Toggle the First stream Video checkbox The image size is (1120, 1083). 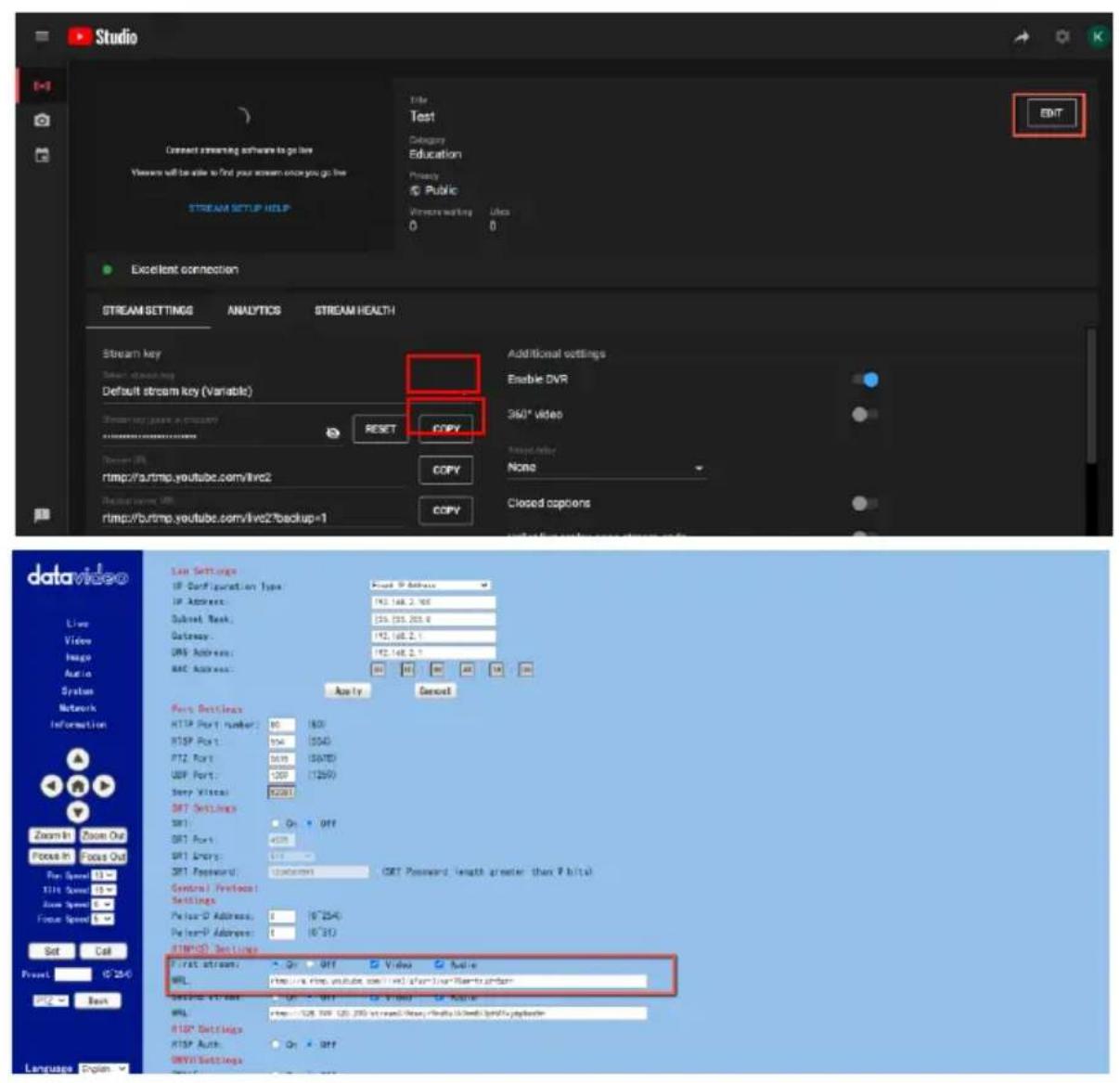tap(374, 965)
